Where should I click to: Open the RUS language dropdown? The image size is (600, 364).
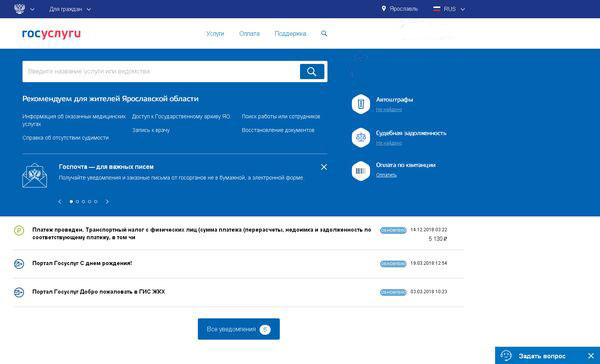click(454, 9)
